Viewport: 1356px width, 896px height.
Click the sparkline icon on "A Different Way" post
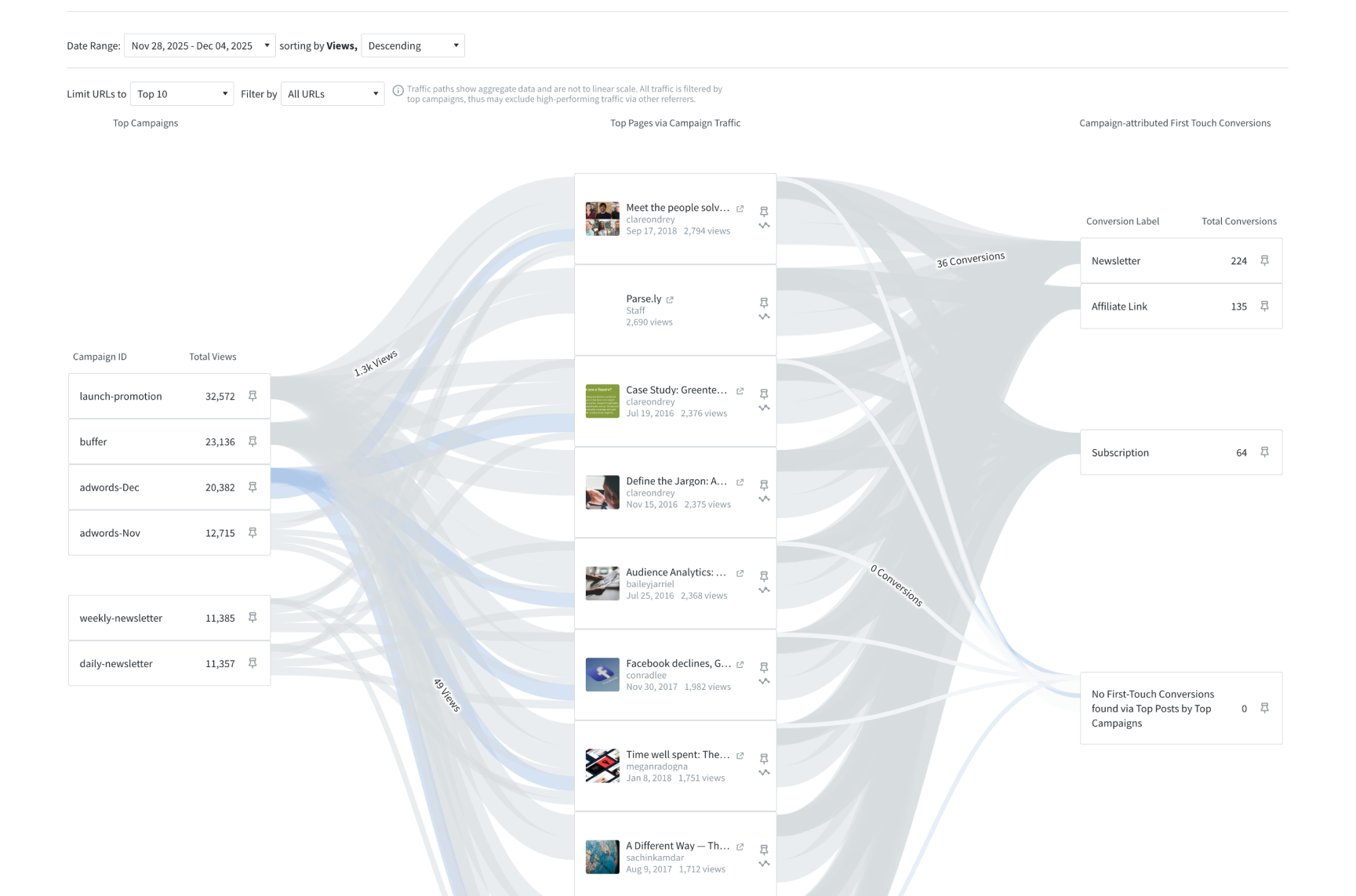764,863
